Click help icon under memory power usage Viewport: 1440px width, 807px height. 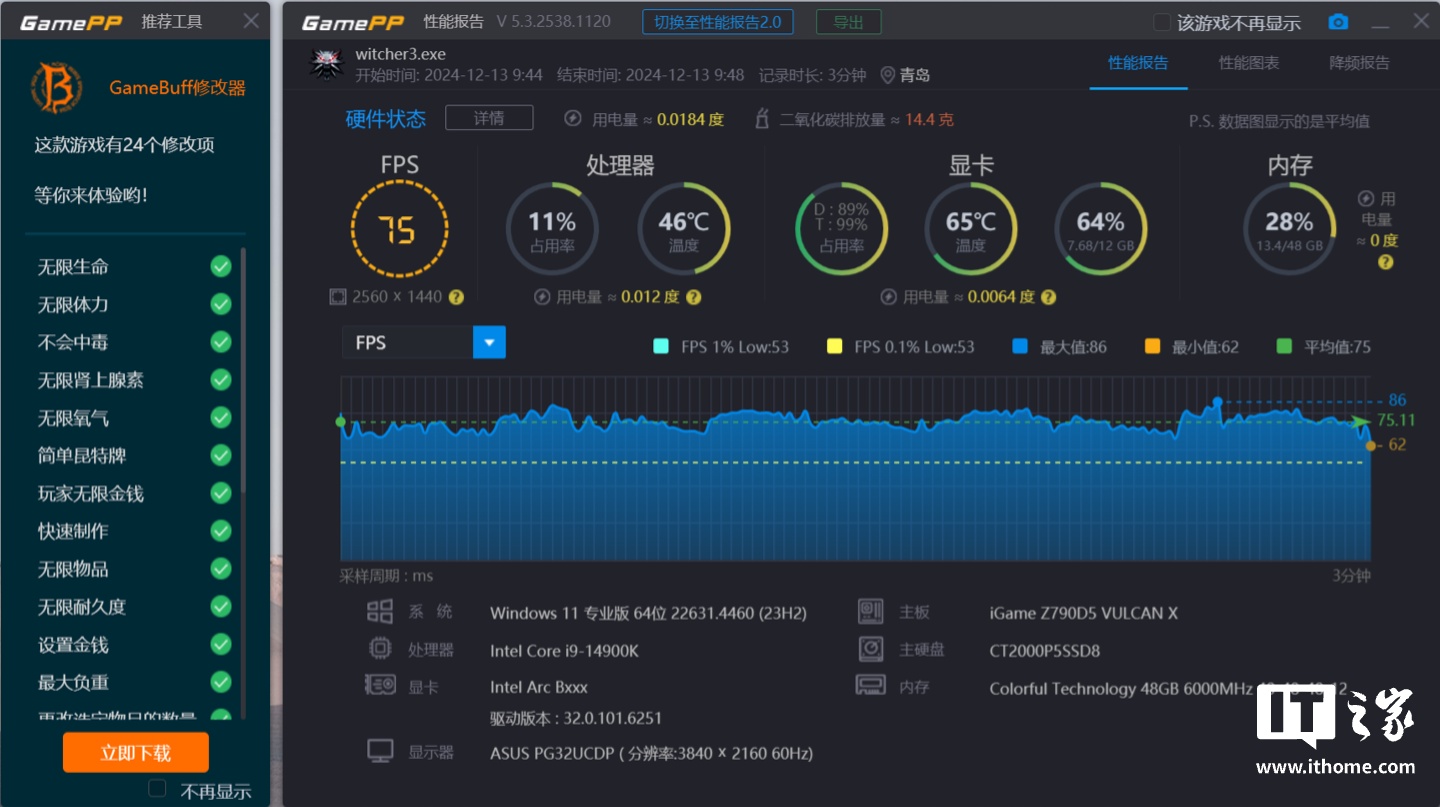(1385, 262)
